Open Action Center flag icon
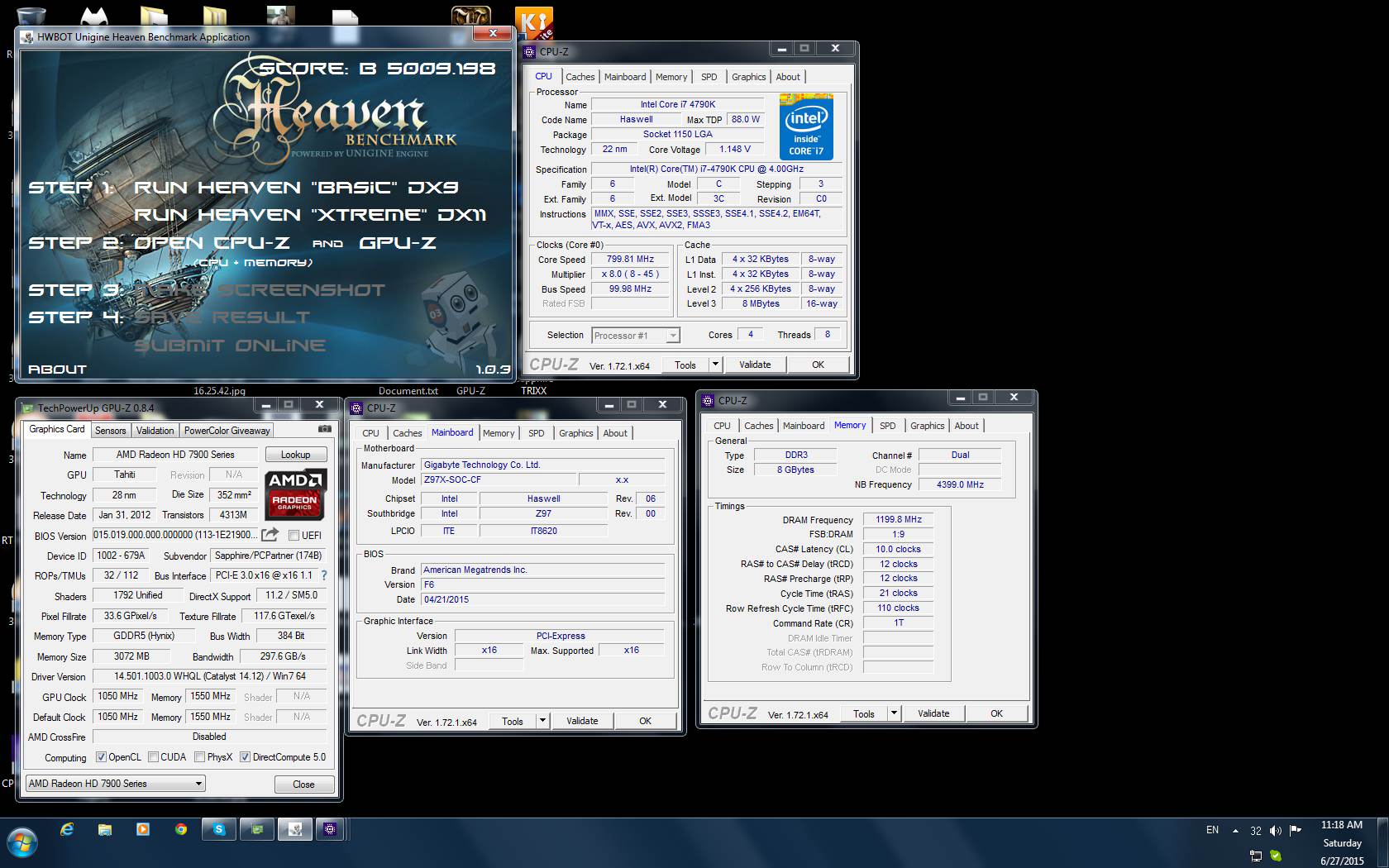 1296,830
